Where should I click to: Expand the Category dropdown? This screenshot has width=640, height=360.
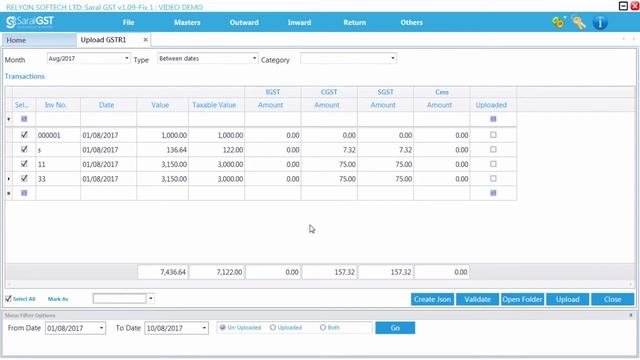393,58
